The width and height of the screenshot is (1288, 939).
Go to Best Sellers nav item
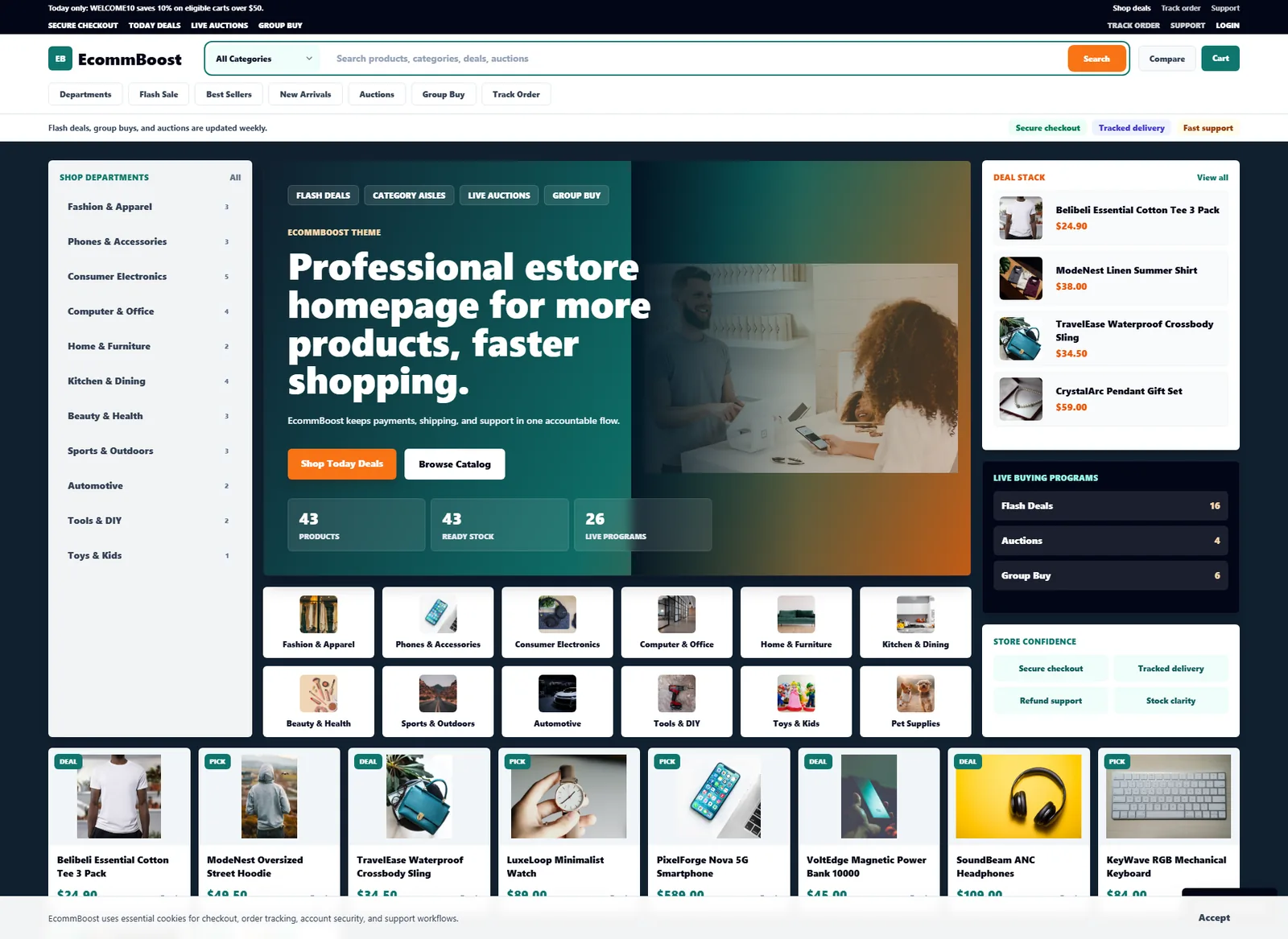(229, 94)
